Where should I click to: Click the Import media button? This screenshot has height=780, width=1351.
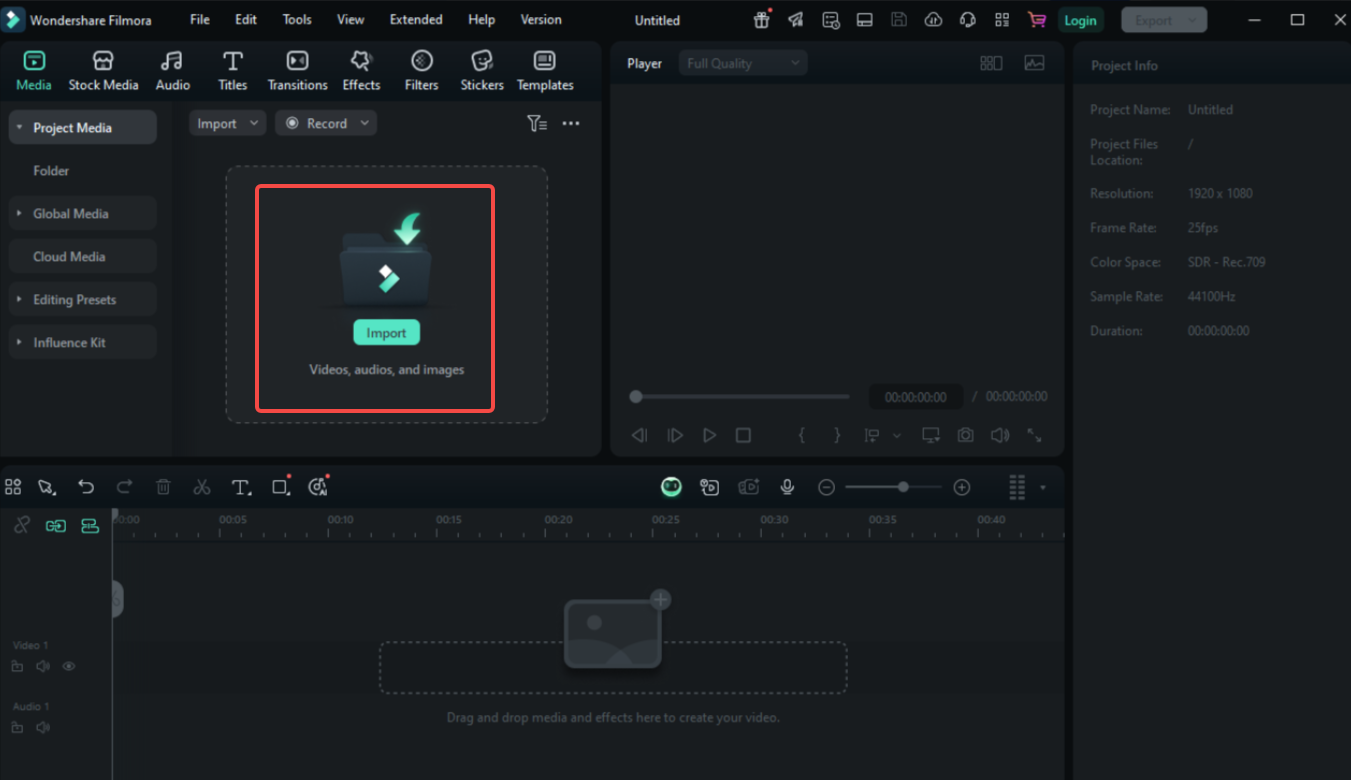pyautogui.click(x=386, y=331)
